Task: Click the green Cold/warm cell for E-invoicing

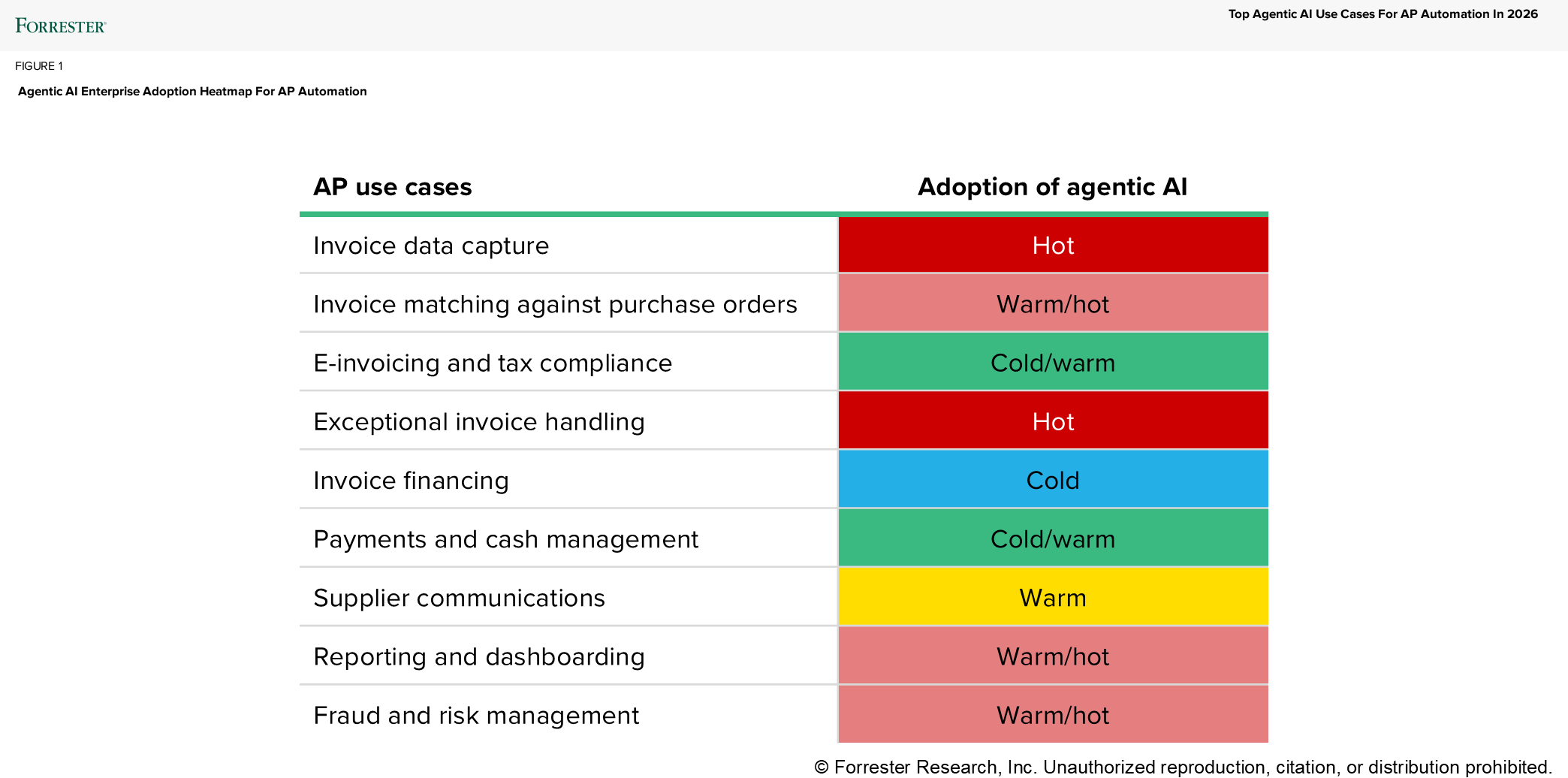Action: [1053, 363]
